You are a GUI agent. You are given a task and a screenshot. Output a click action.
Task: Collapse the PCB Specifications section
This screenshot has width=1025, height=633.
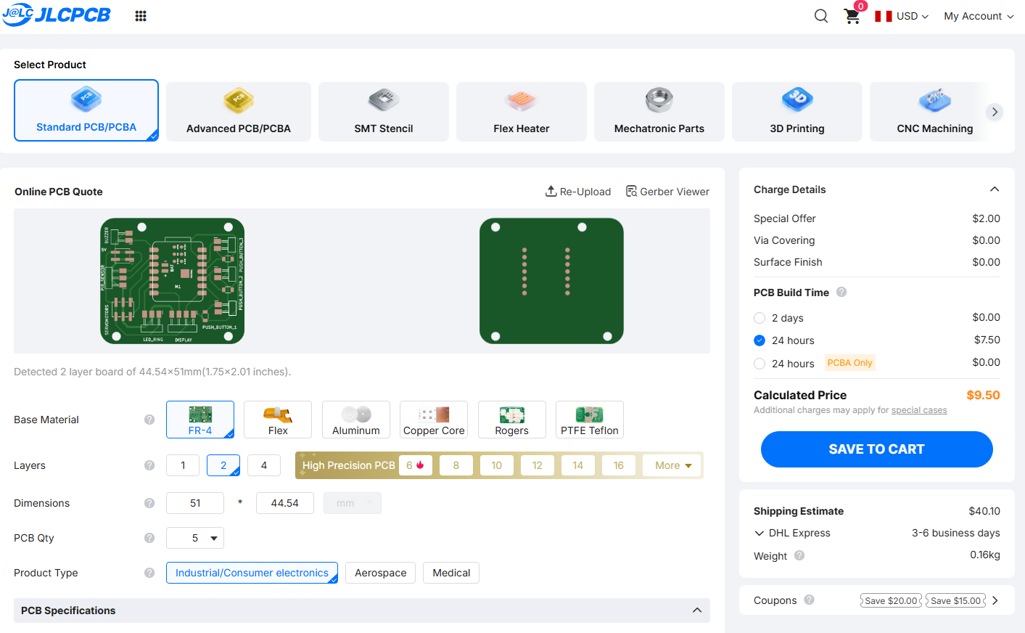point(697,610)
